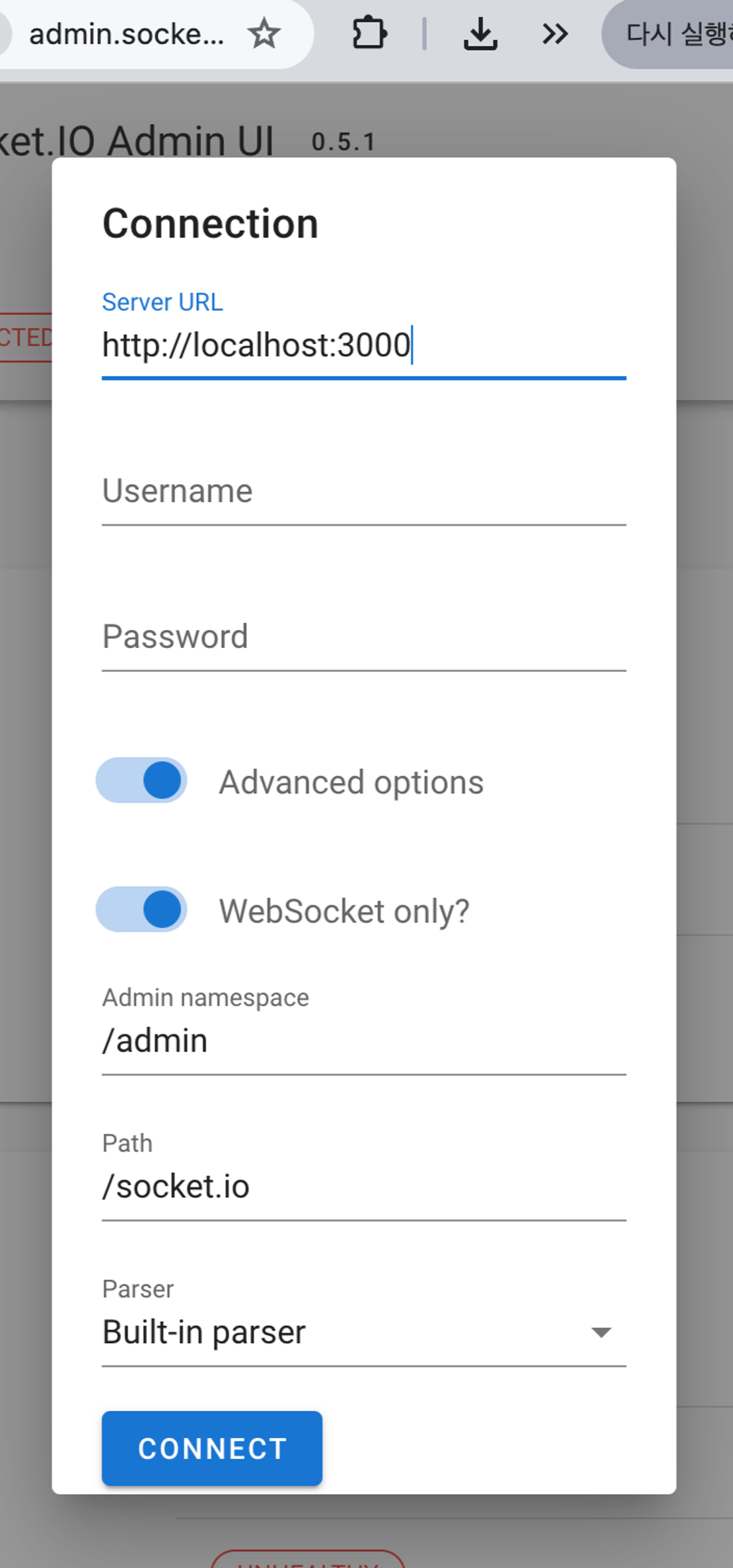Viewport: 733px width, 1568px height.
Task: Open the browser extensions puzzle icon
Action: pyautogui.click(x=369, y=34)
